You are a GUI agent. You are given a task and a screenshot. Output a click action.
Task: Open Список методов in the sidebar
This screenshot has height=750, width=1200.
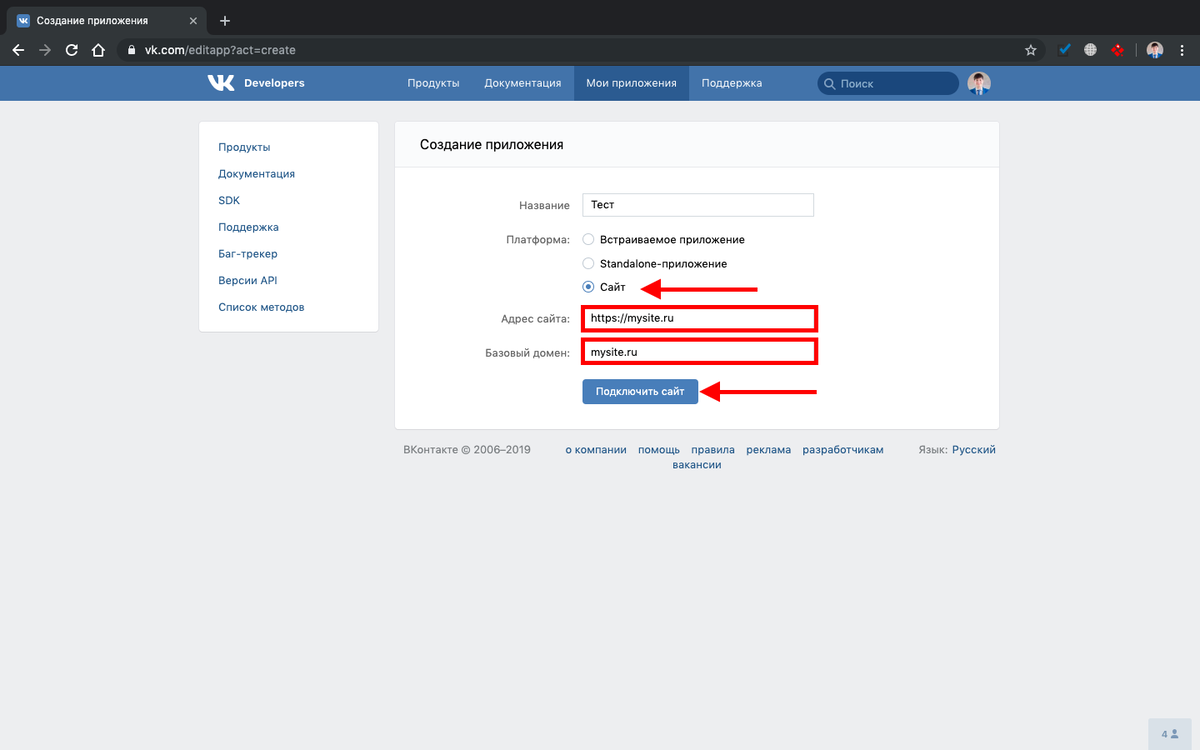261,307
